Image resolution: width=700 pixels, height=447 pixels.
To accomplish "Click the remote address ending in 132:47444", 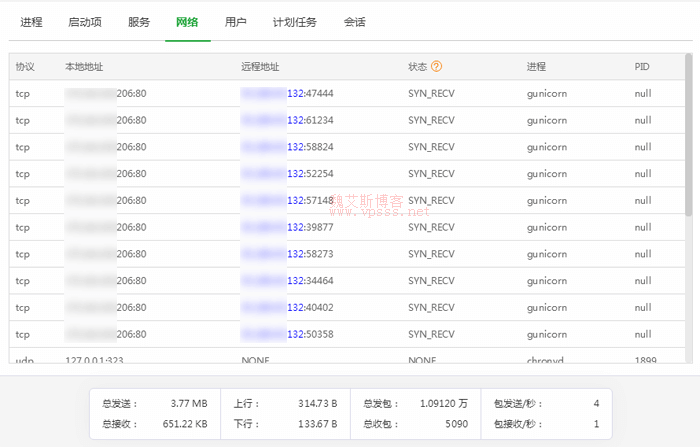I will click(287, 93).
